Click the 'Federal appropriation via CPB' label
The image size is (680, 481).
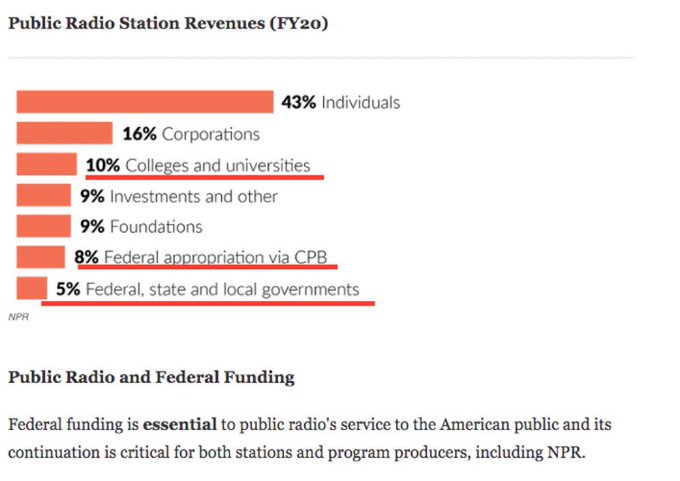pyautogui.click(x=216, y=258)
